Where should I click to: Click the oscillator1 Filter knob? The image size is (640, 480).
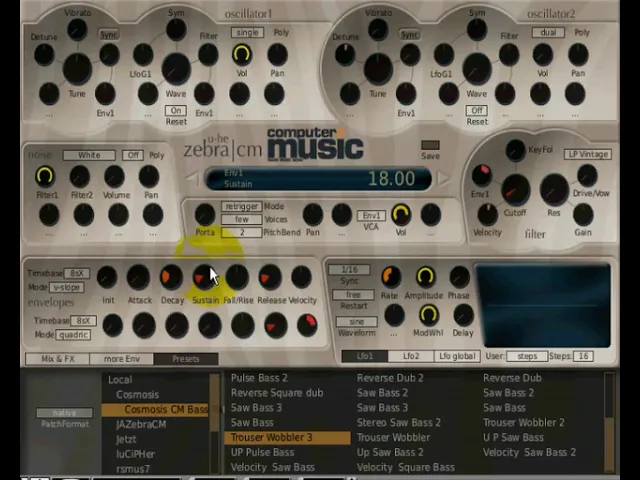[x=208, y=55]
